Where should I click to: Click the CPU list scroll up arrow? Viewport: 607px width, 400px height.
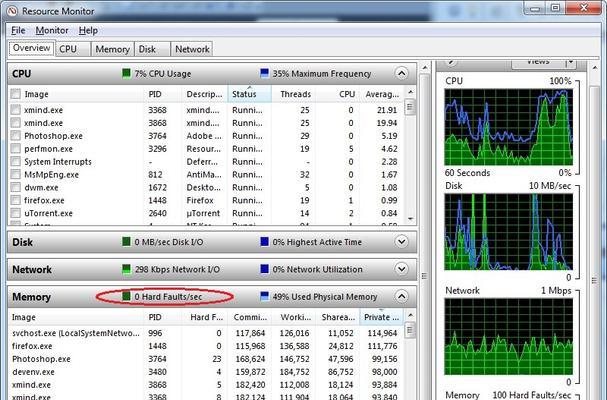coord(410,92)
